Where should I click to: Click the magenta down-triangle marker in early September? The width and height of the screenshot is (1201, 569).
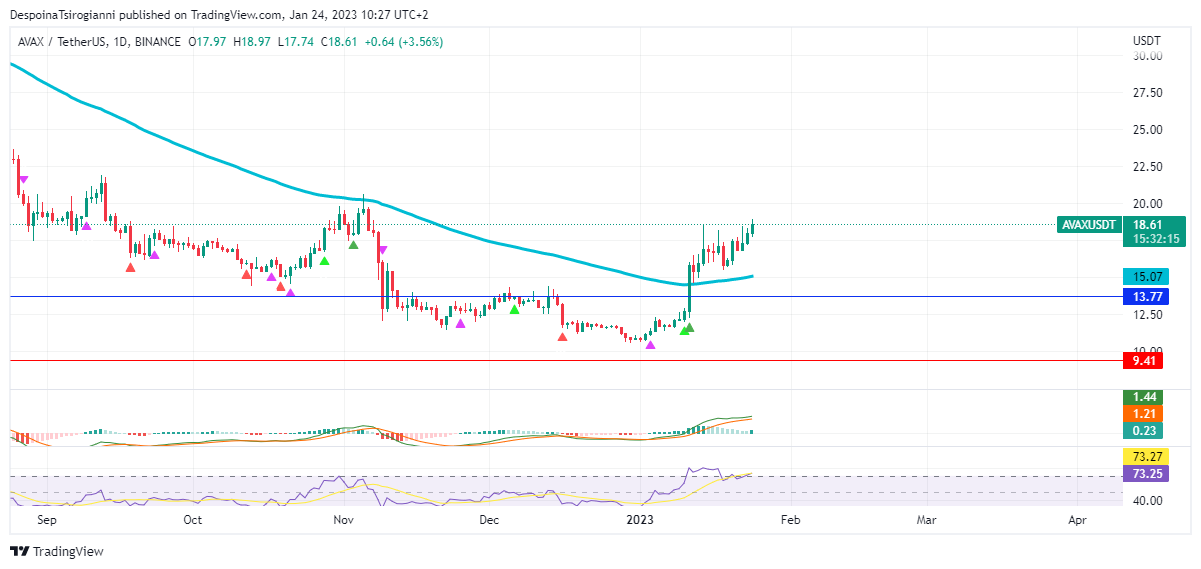[23, 180]
